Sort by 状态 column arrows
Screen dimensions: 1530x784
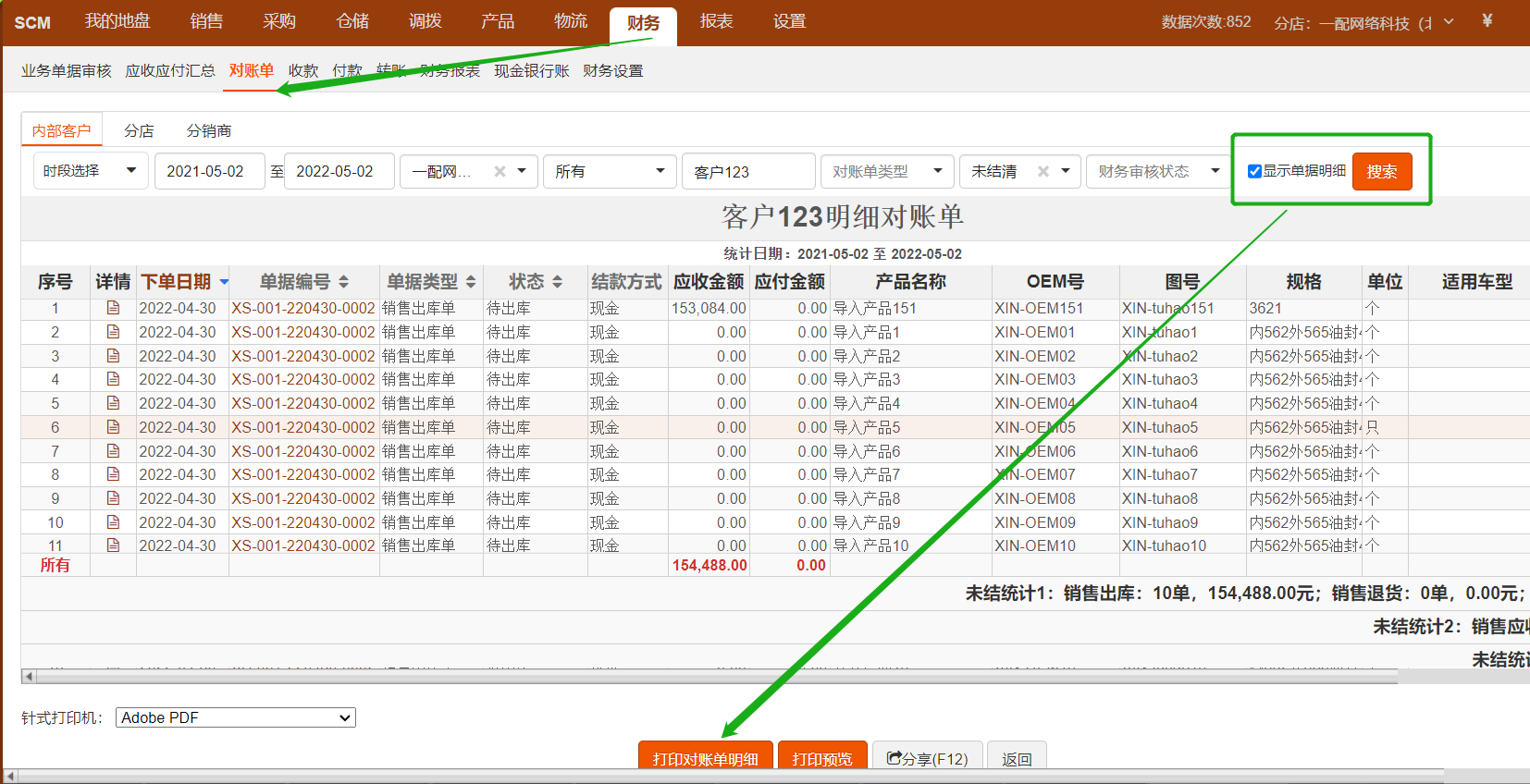coord(557,282)
